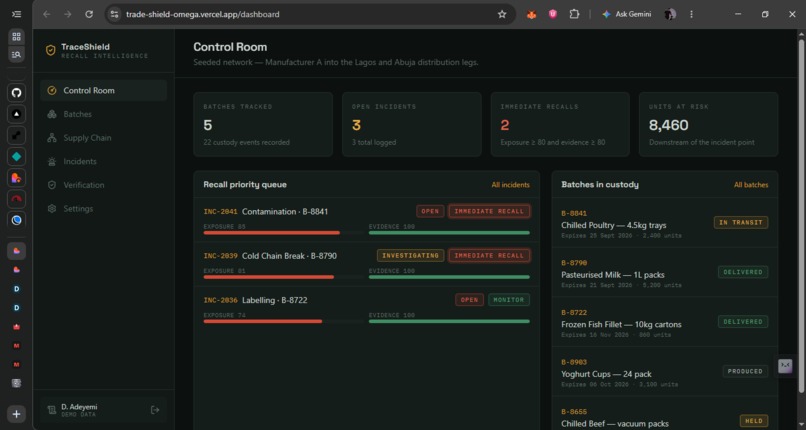Open the tab search icon

pos(16,54)
